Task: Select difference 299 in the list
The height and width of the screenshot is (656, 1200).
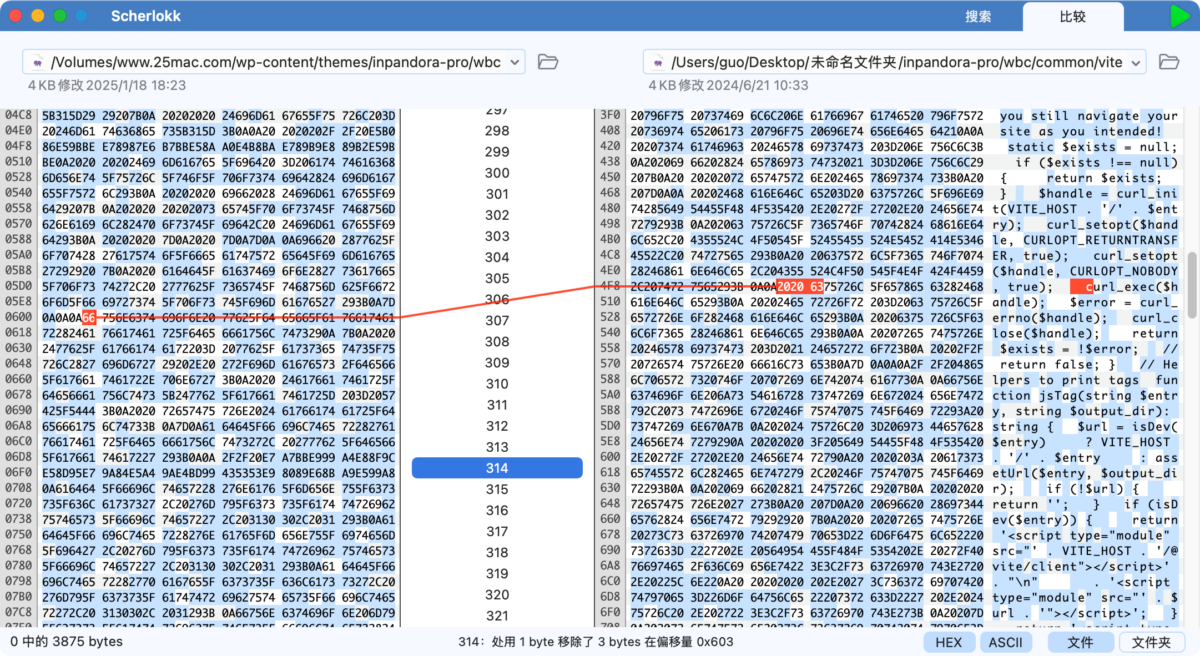Action: click(497, 152)
